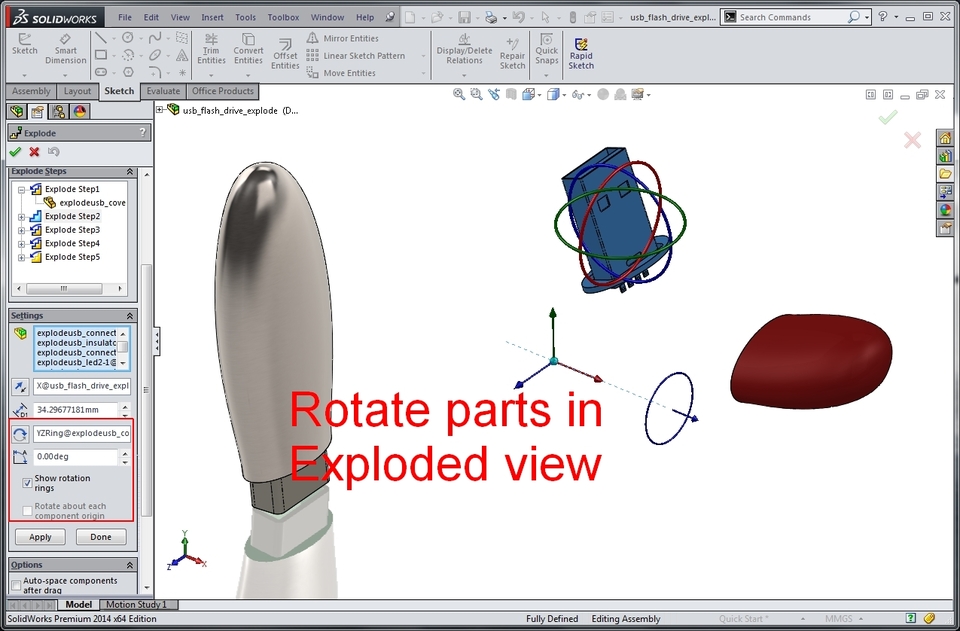Open the Repair Sketch tool
The image size is (960, 631).
pyautogui.click(x=512, y=50)
